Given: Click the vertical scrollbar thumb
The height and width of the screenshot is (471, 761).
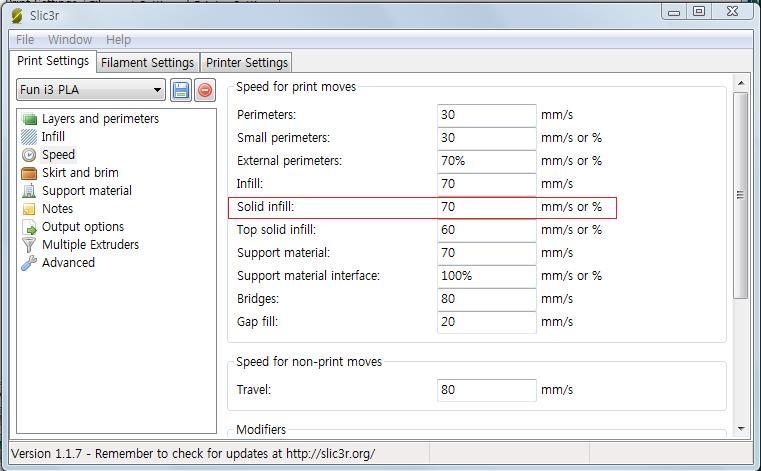Looking at the screenshot, I should [x=741, y=195].
